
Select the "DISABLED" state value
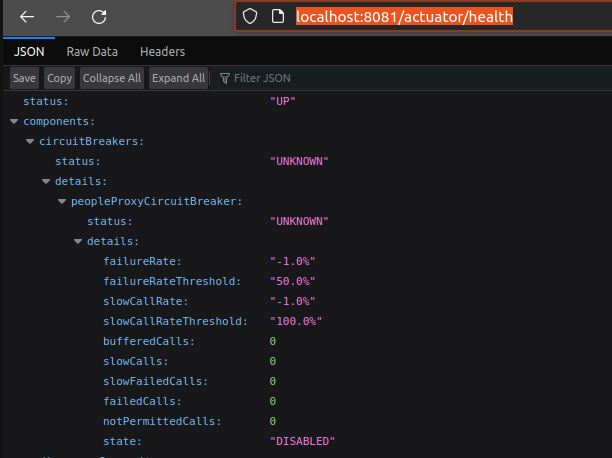click(302, 441)
